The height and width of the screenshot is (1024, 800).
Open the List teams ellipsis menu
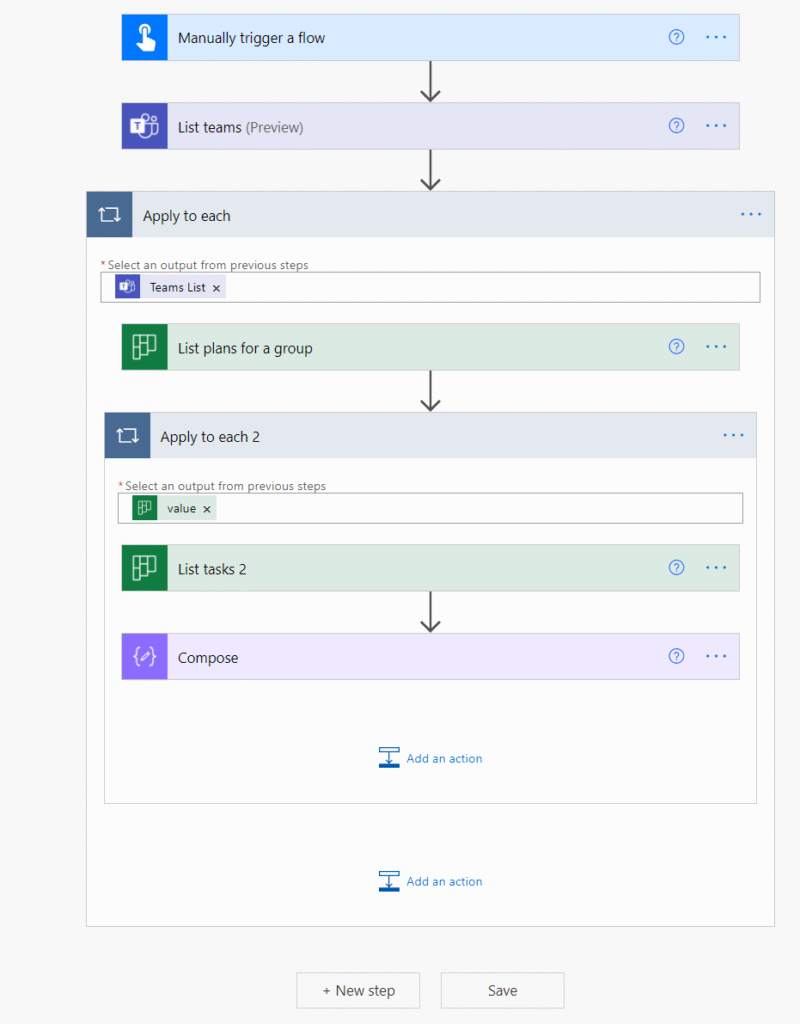pos(716,126)
